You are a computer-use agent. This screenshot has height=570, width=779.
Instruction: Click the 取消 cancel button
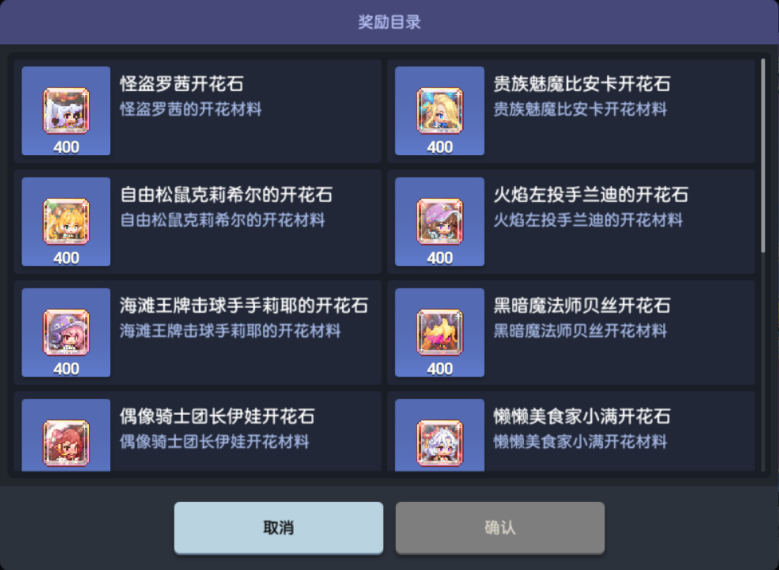click(279, 528)
